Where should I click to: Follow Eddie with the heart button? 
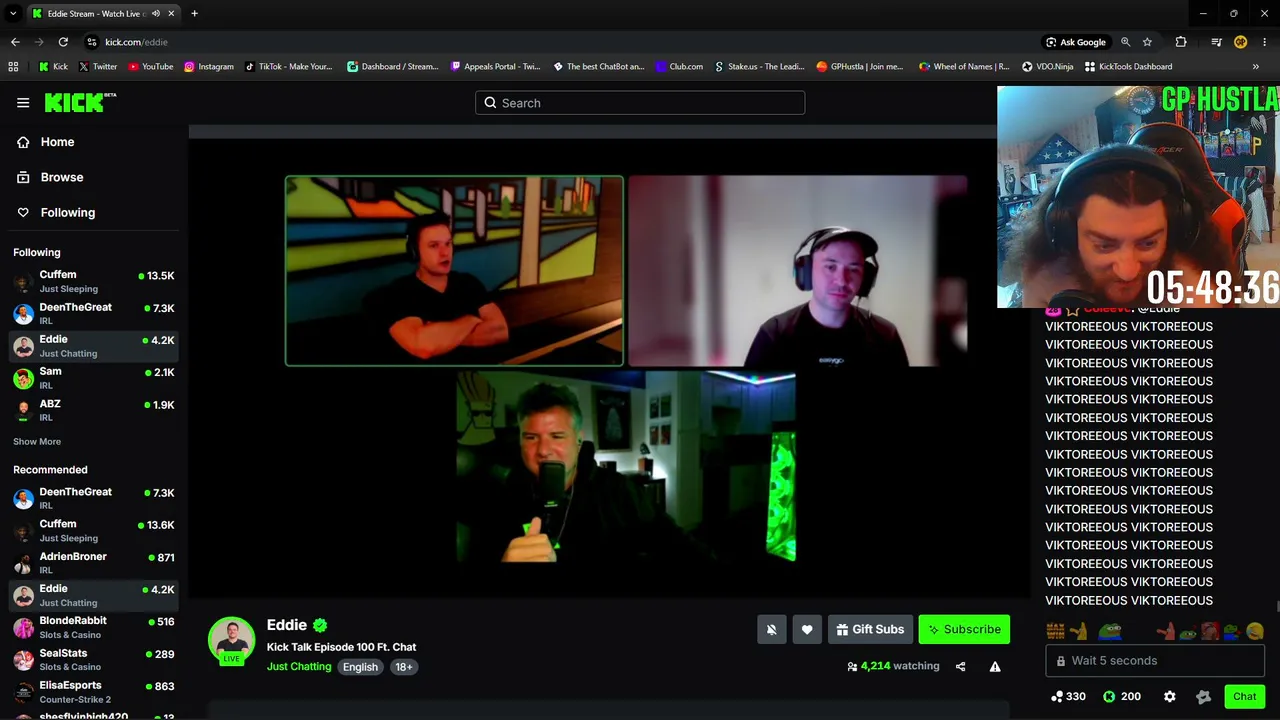point(807,629)
